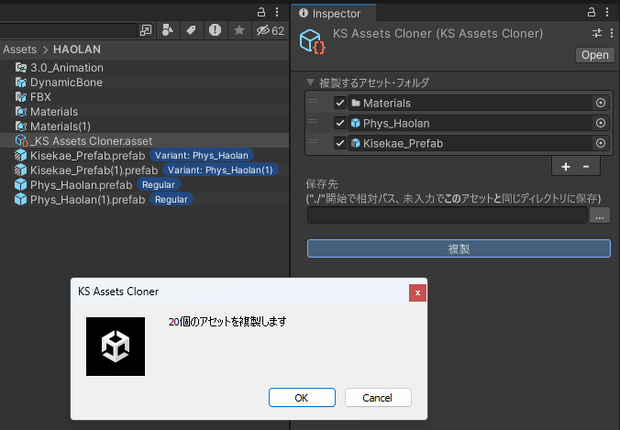Click dialog message 20個のアセットを複製します

pos(227,322)
